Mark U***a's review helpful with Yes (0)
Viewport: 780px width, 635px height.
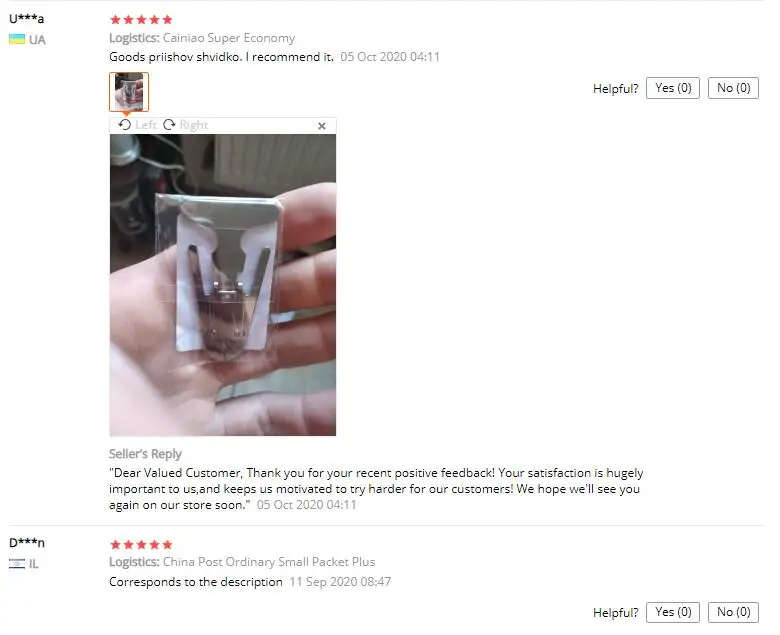point(673,88)
